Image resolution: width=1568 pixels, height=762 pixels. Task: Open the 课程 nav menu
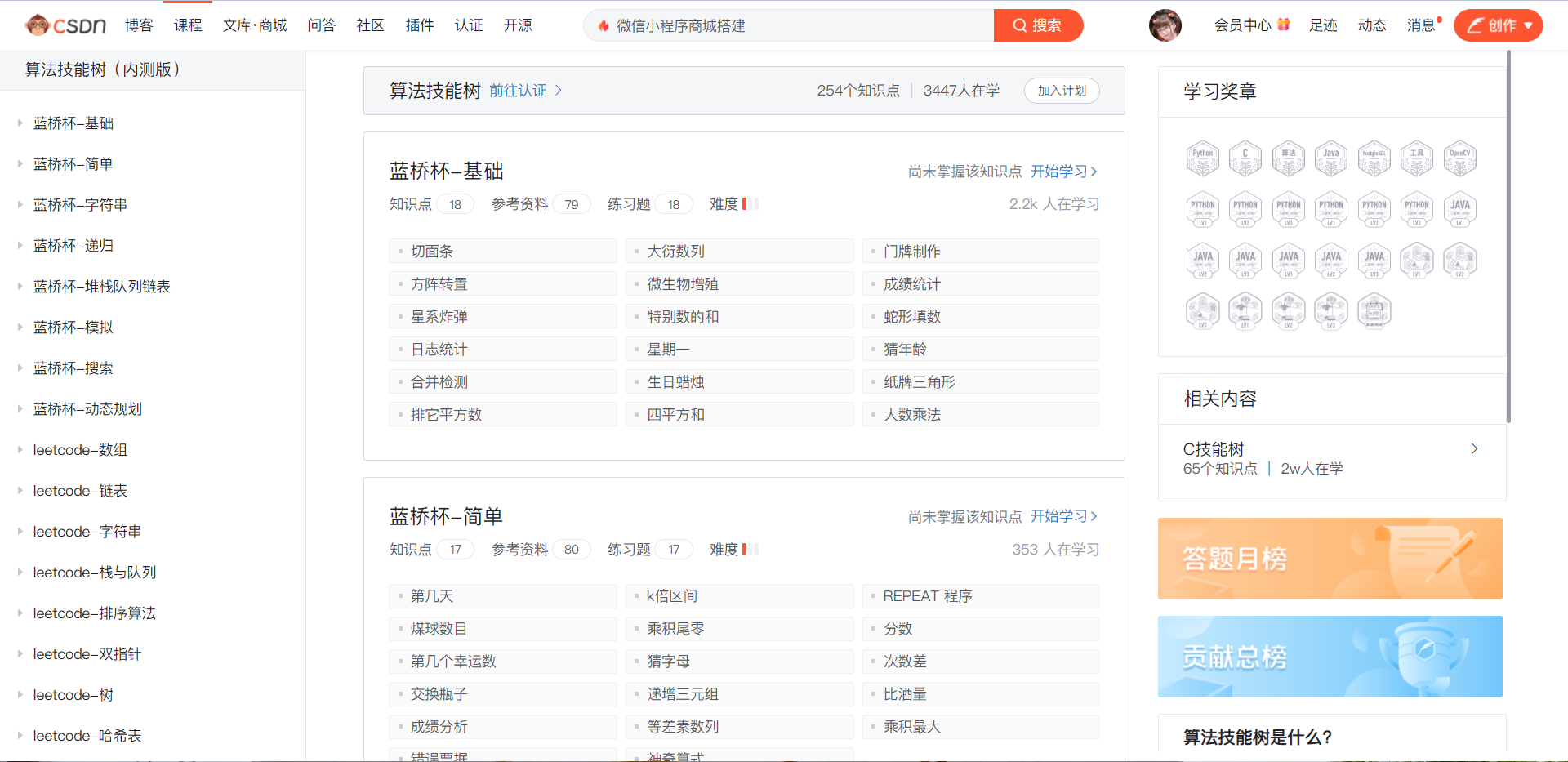188,25
